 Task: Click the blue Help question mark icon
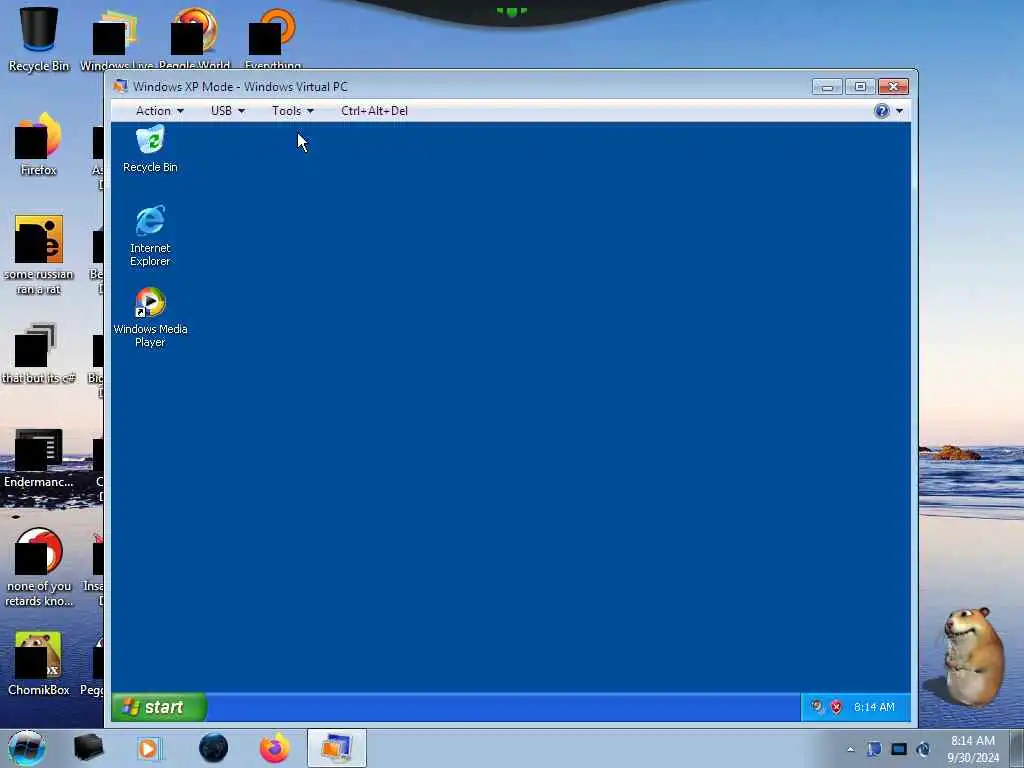pyautogui.click(x=882, y=111)
